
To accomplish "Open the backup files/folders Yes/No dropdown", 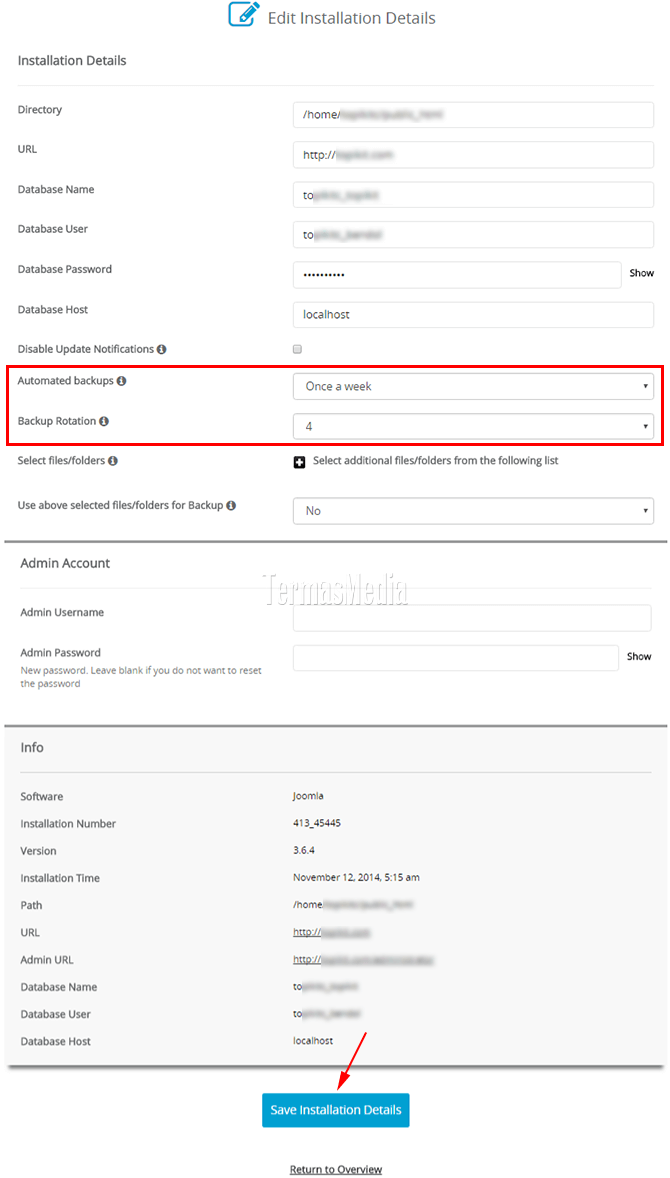I will tap(472, 511).
